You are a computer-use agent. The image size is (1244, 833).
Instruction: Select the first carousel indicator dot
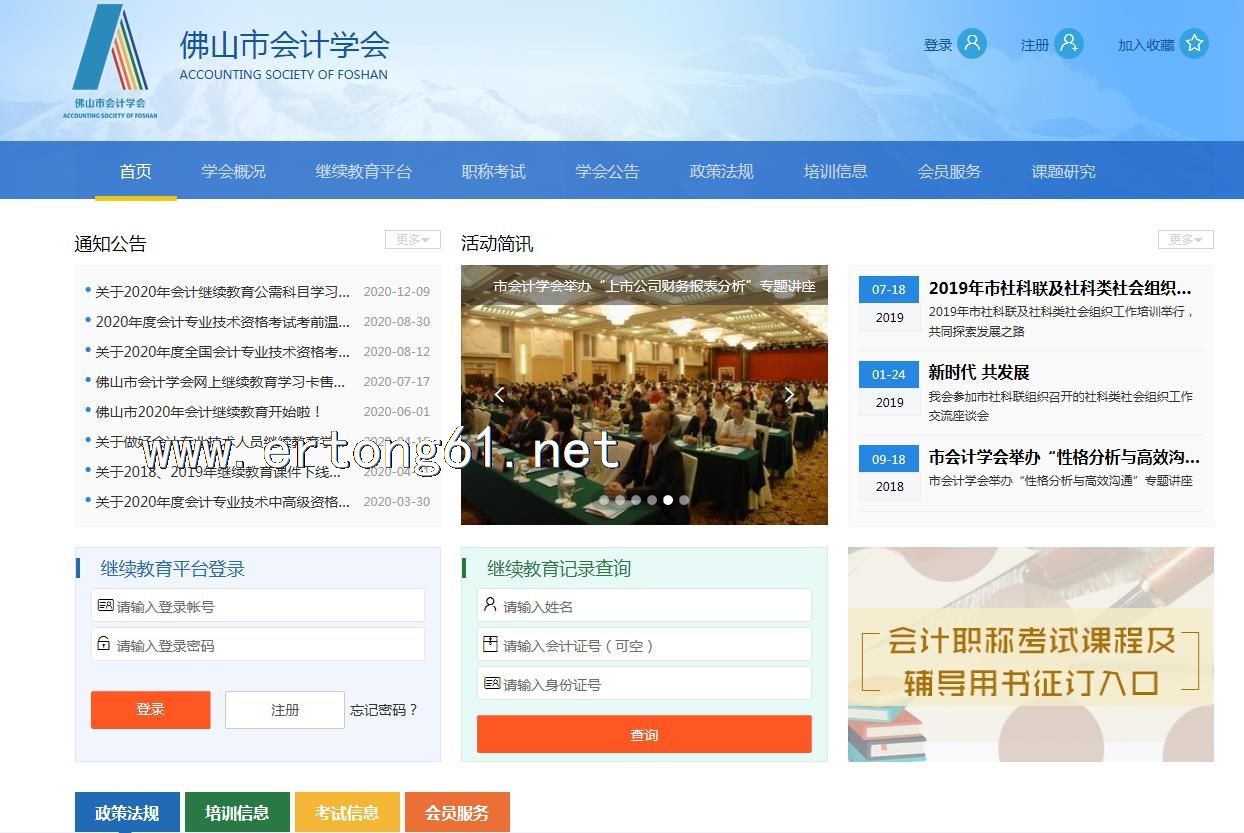(x=604, y=500)
